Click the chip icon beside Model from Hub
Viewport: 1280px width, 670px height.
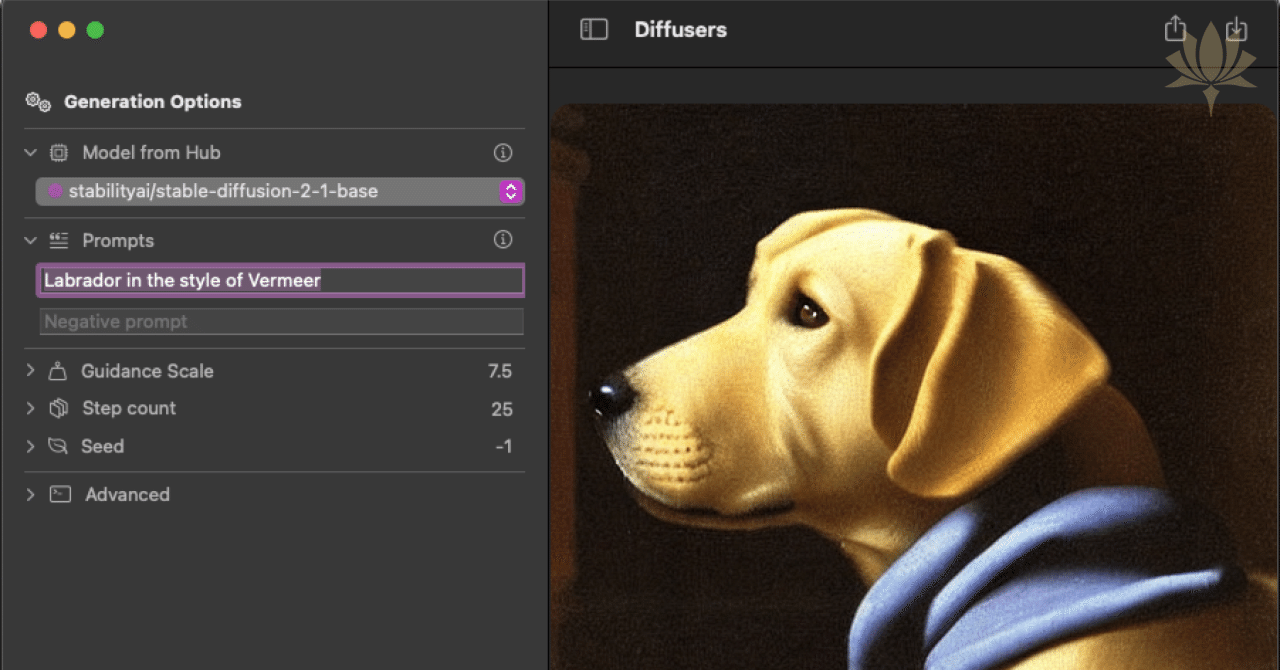click(58, 152)
